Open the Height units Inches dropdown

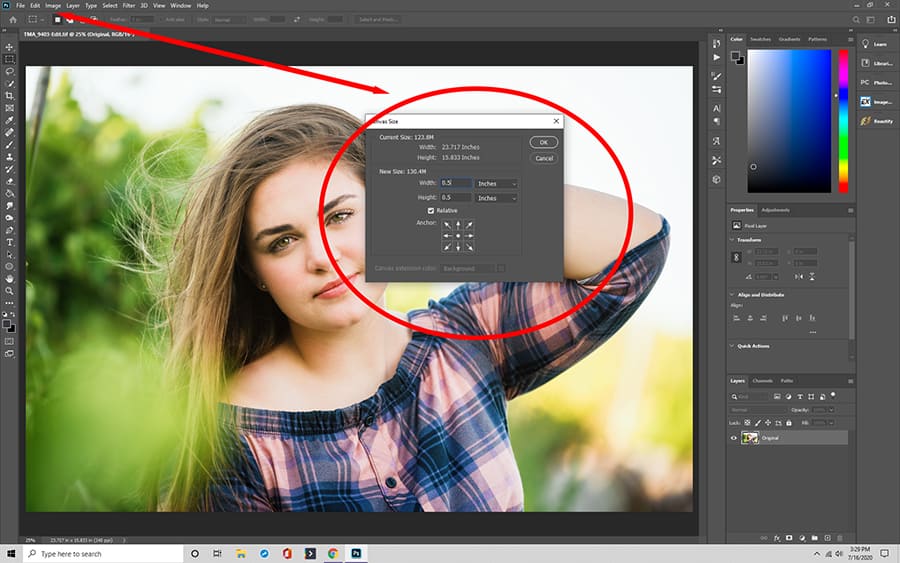[x=496, y=198]
